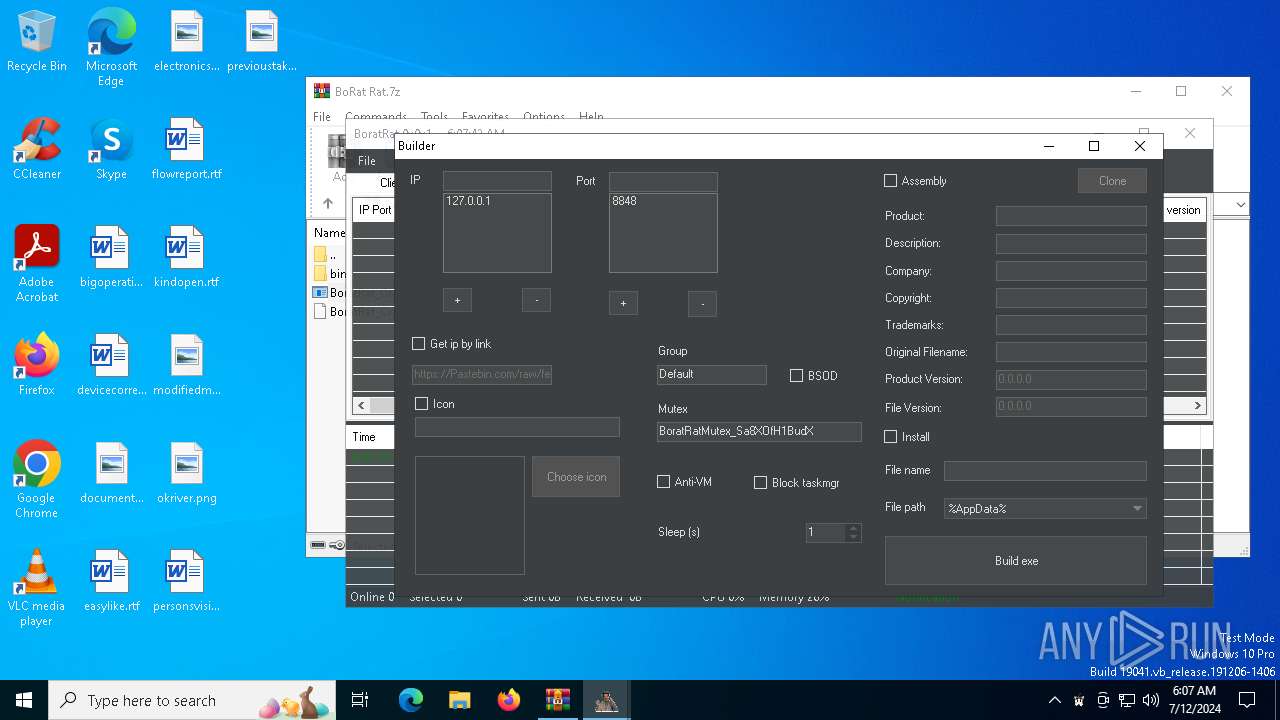Open File Explorer from taskbar
This screenshot has width=1280, height=720.
tap(459, 700)
